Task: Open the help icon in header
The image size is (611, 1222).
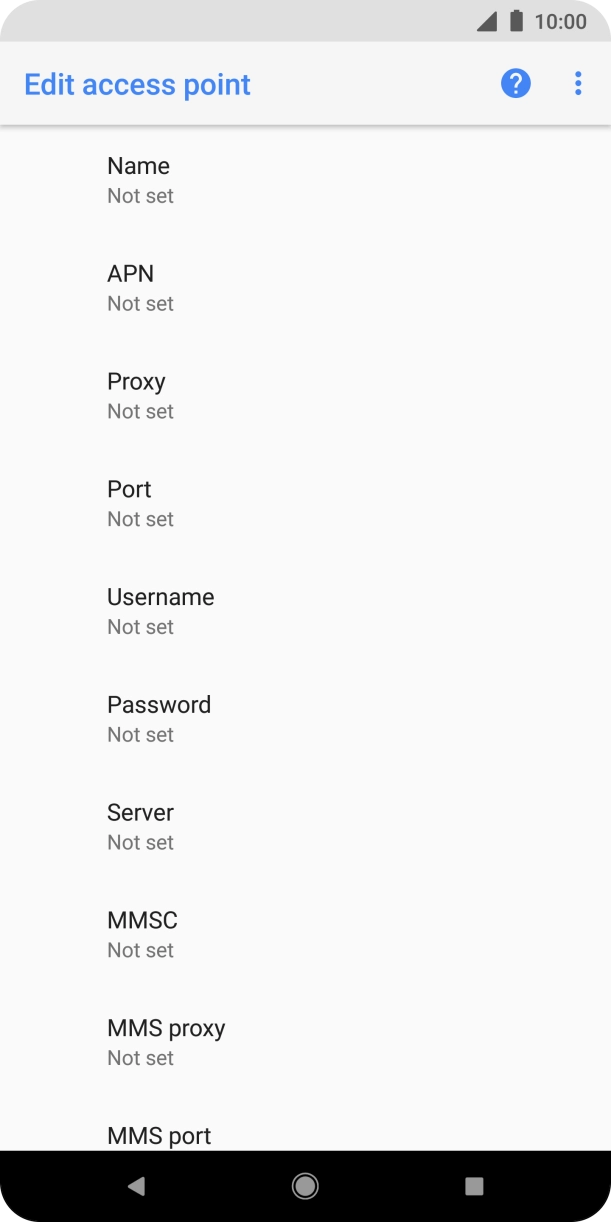Action: coord(515,84)
